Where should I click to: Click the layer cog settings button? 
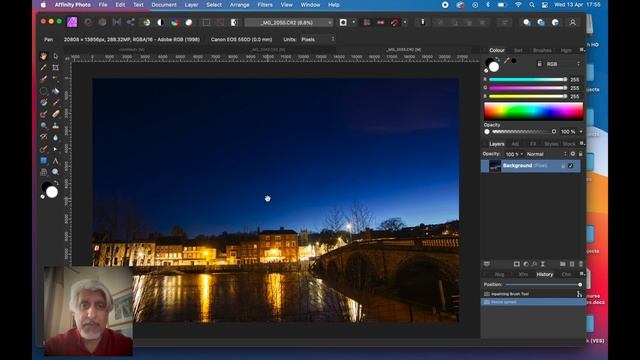point(573,154)
